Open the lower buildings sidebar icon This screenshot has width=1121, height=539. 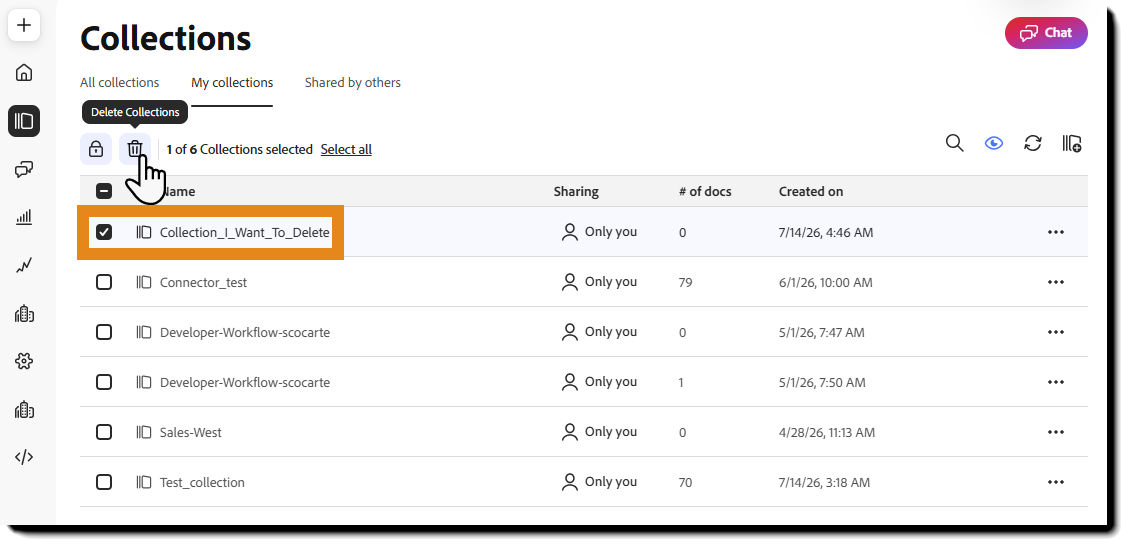point(24,410)
